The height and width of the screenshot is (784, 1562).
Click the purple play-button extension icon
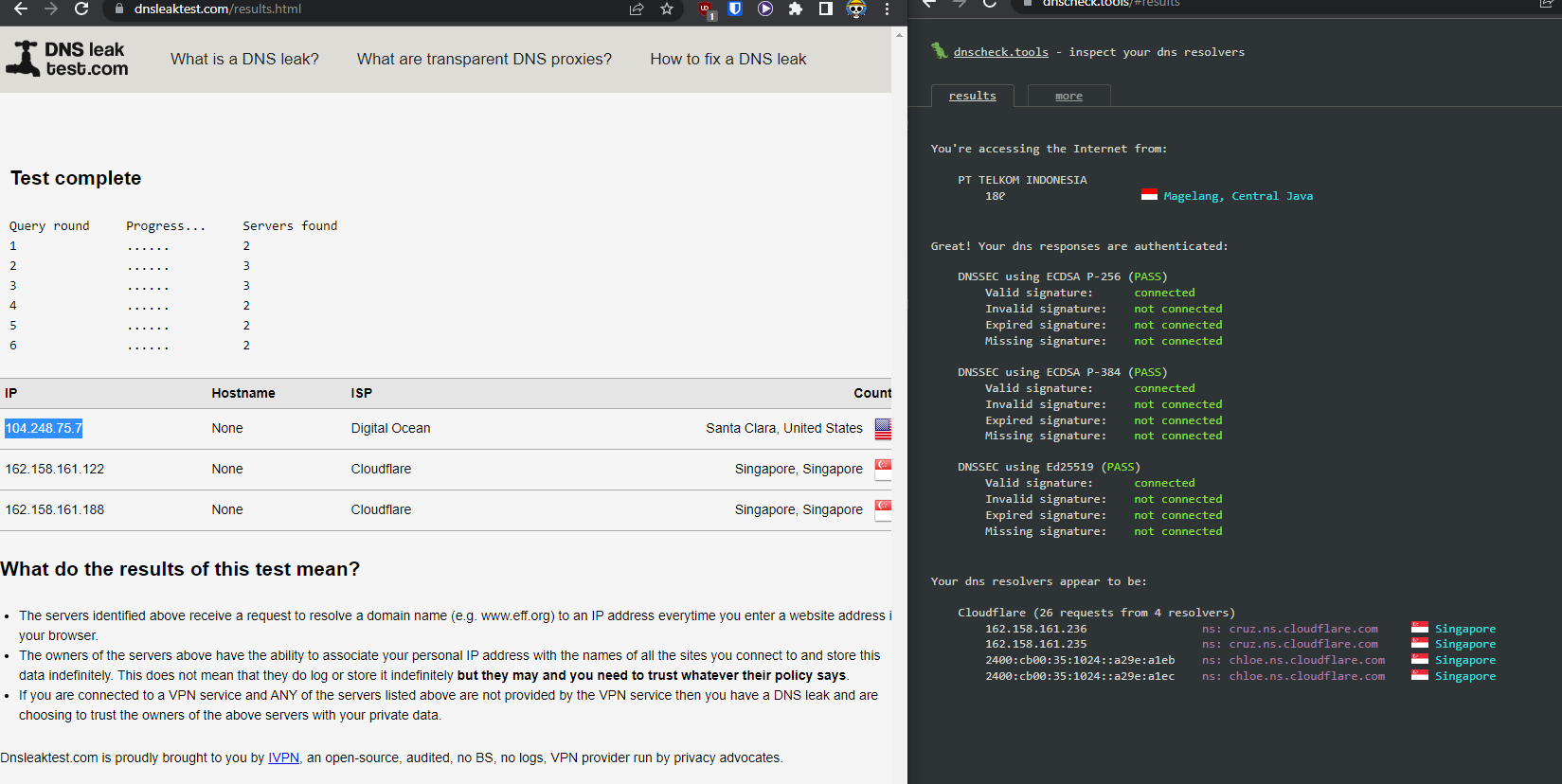click(765, 9)
